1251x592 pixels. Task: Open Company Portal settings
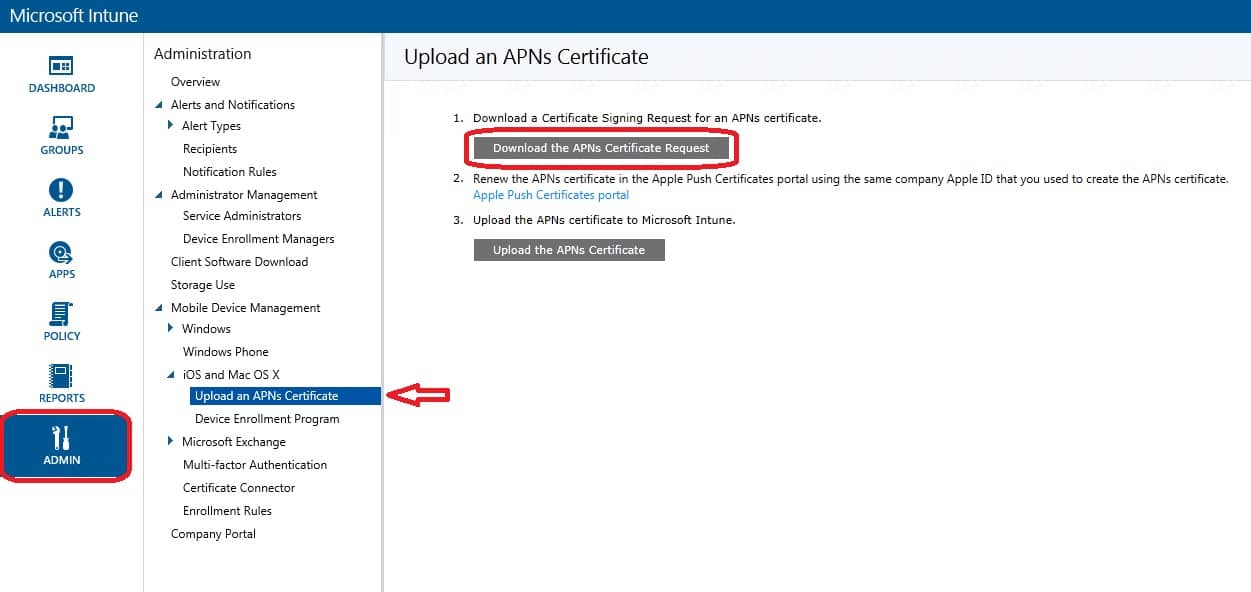[x=213, y=534]
